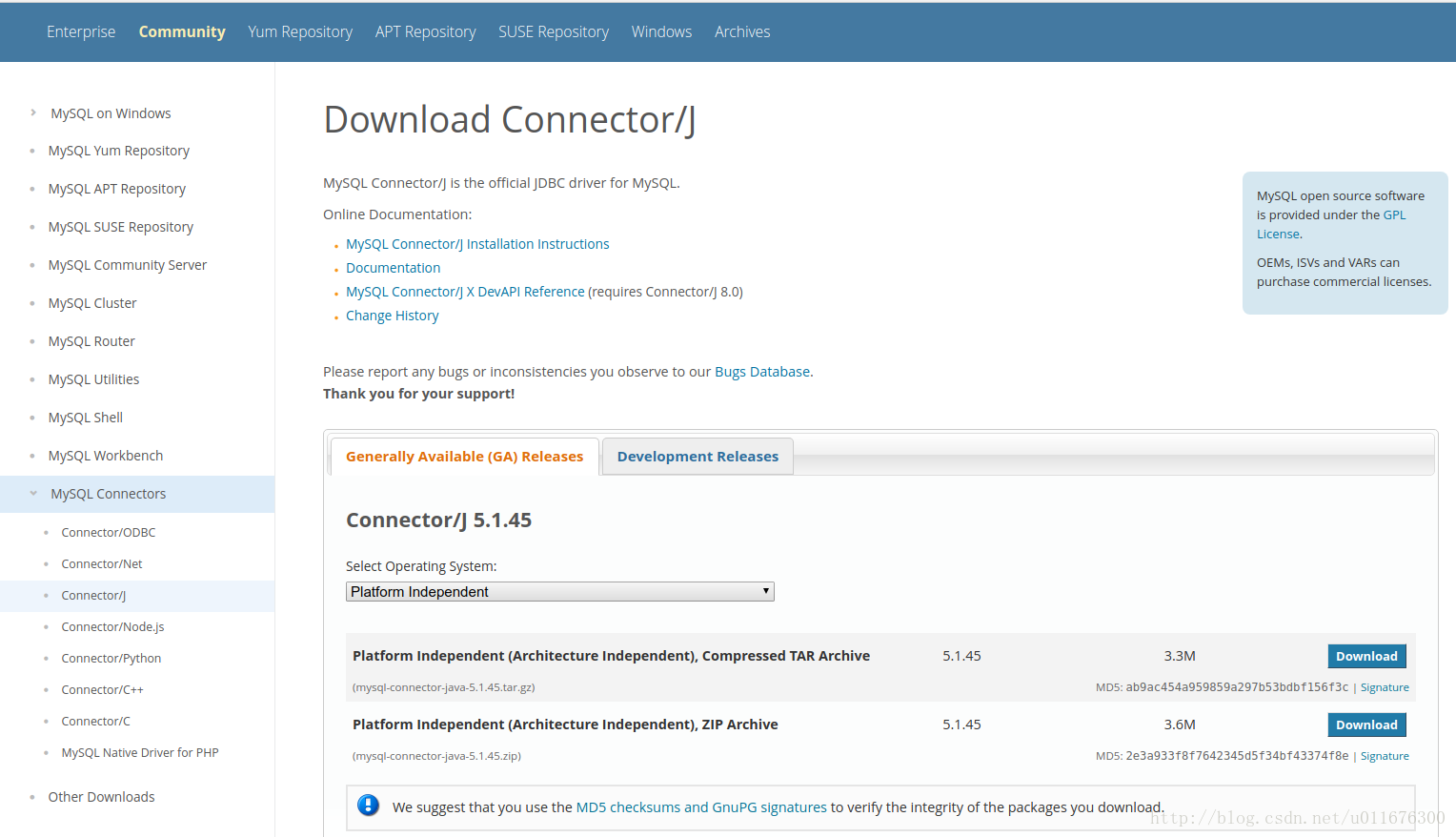Open MySQL Native Driver for PHP
This screenshot has width=1456, height=837.
[x=140, y=753]
